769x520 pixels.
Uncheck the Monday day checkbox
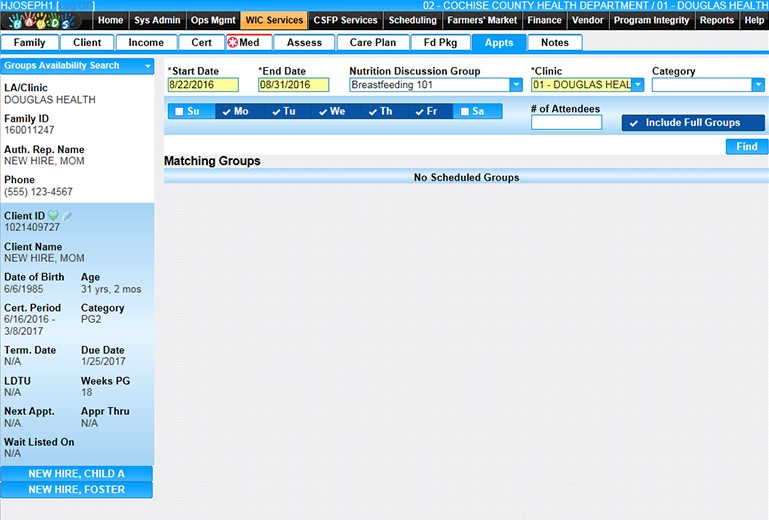pyautogui.click(x=227, y=112)
